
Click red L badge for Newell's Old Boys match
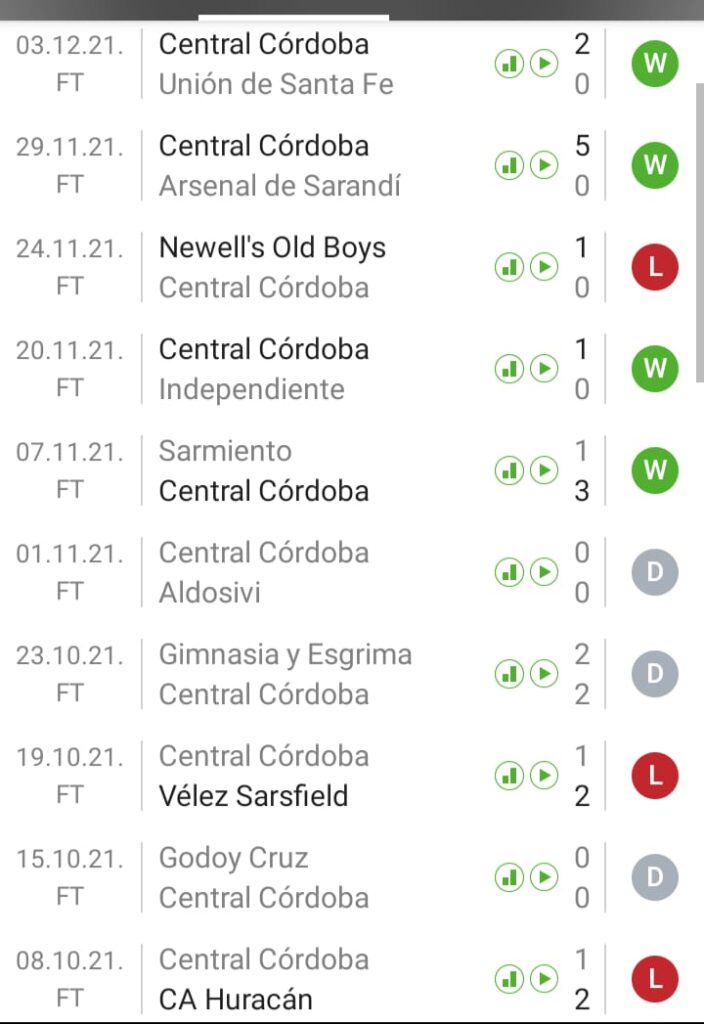click(x=655, y=268)
